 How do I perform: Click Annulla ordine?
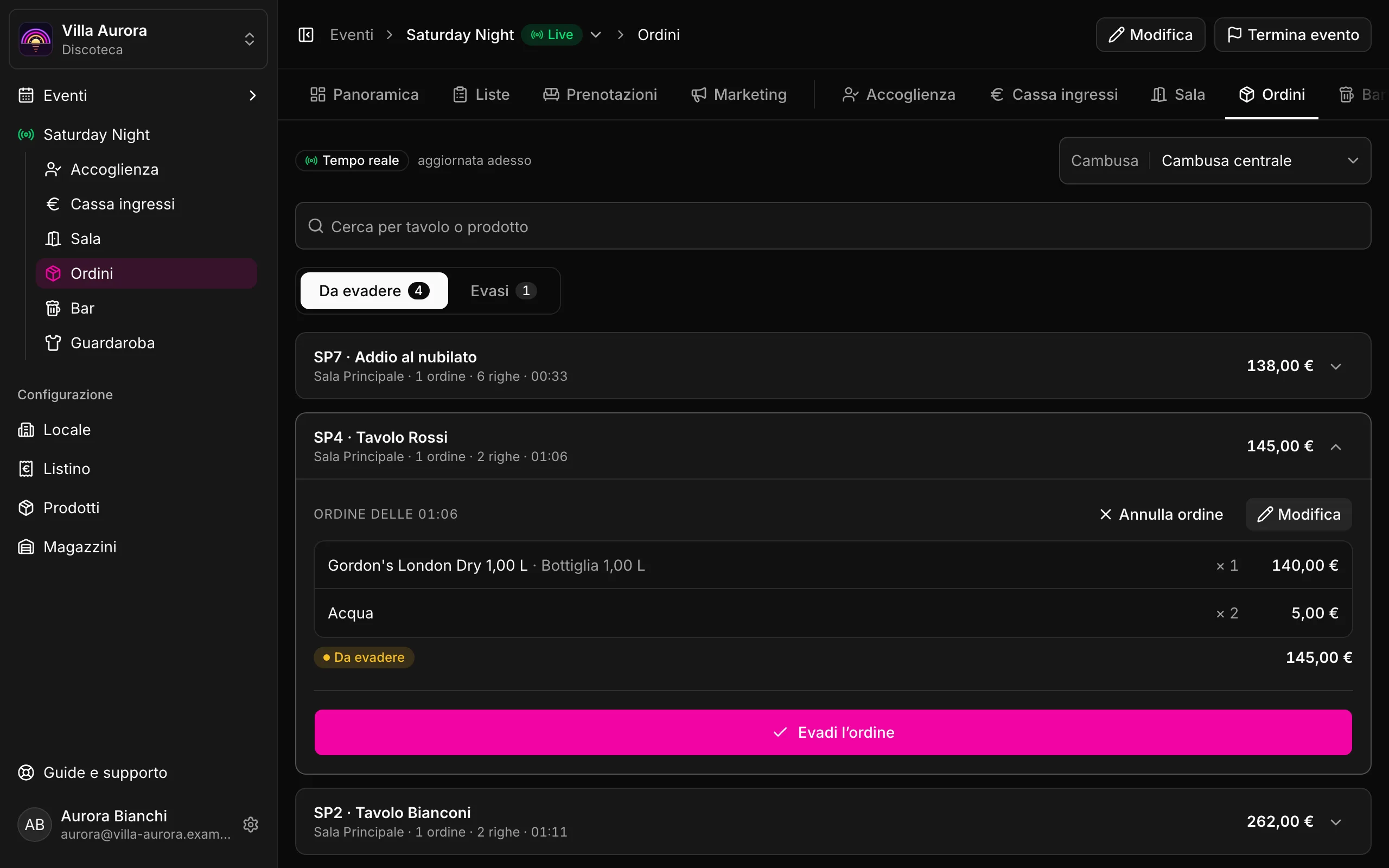(x=1161, y=514)
